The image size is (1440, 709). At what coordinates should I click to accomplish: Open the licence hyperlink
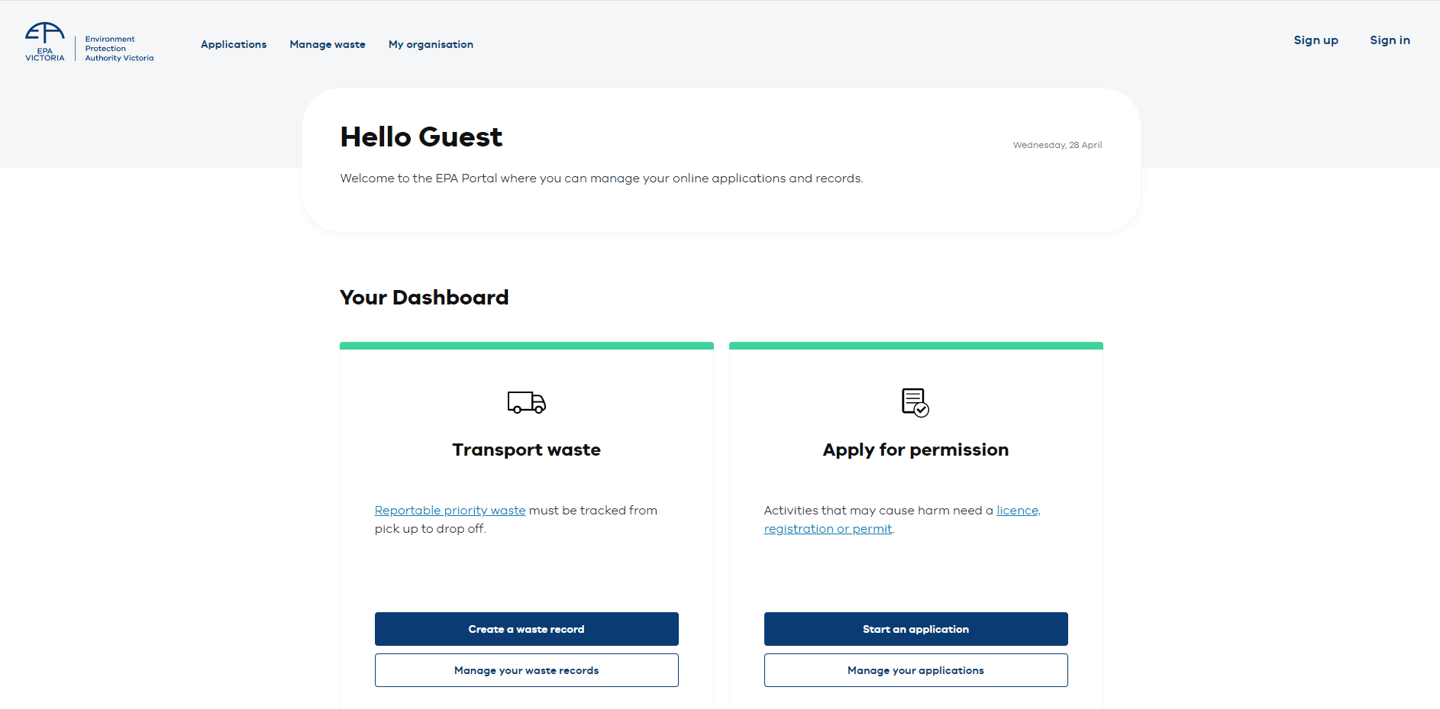click(x=1017, y=510)
